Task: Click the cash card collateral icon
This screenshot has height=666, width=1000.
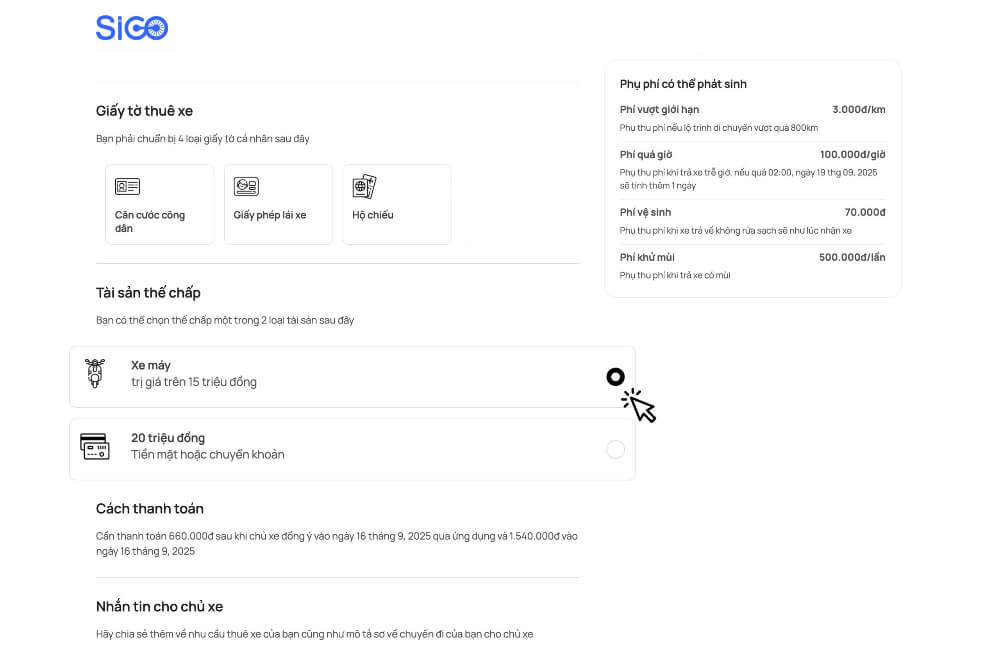Action: pos(95,446)
